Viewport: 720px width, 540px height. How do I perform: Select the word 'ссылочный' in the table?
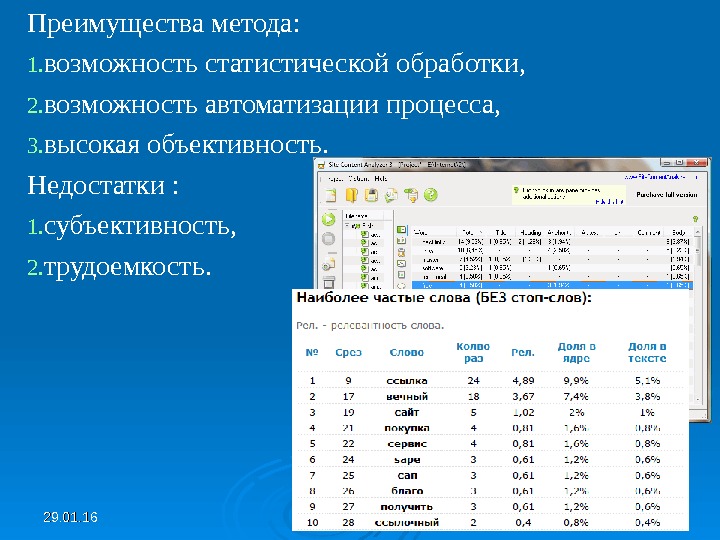click(x=407, y=523)
